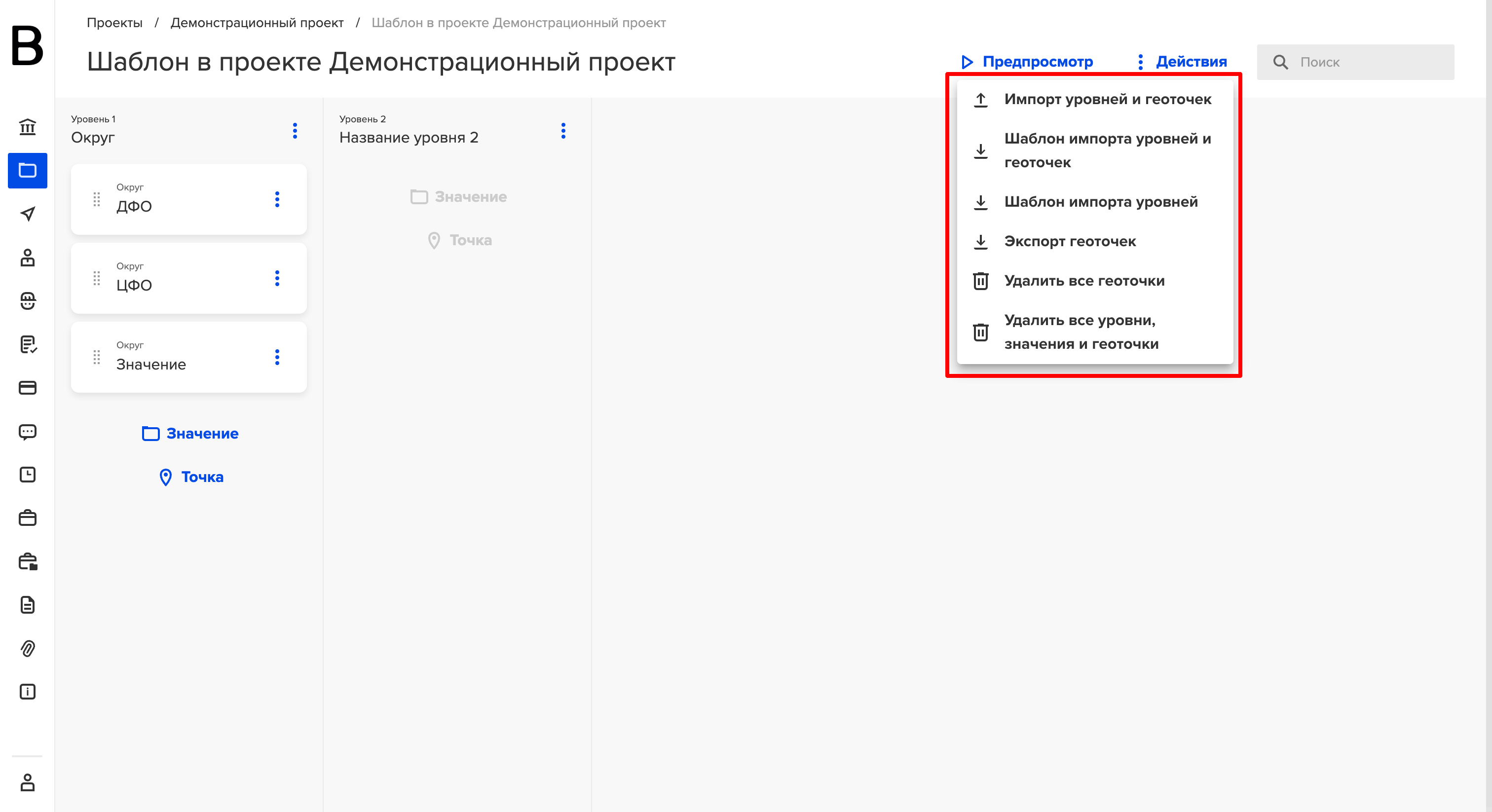Viewport: 1492px width, 812px height.
Task: Click the level 1 title Округ
Action: [93, 137]
